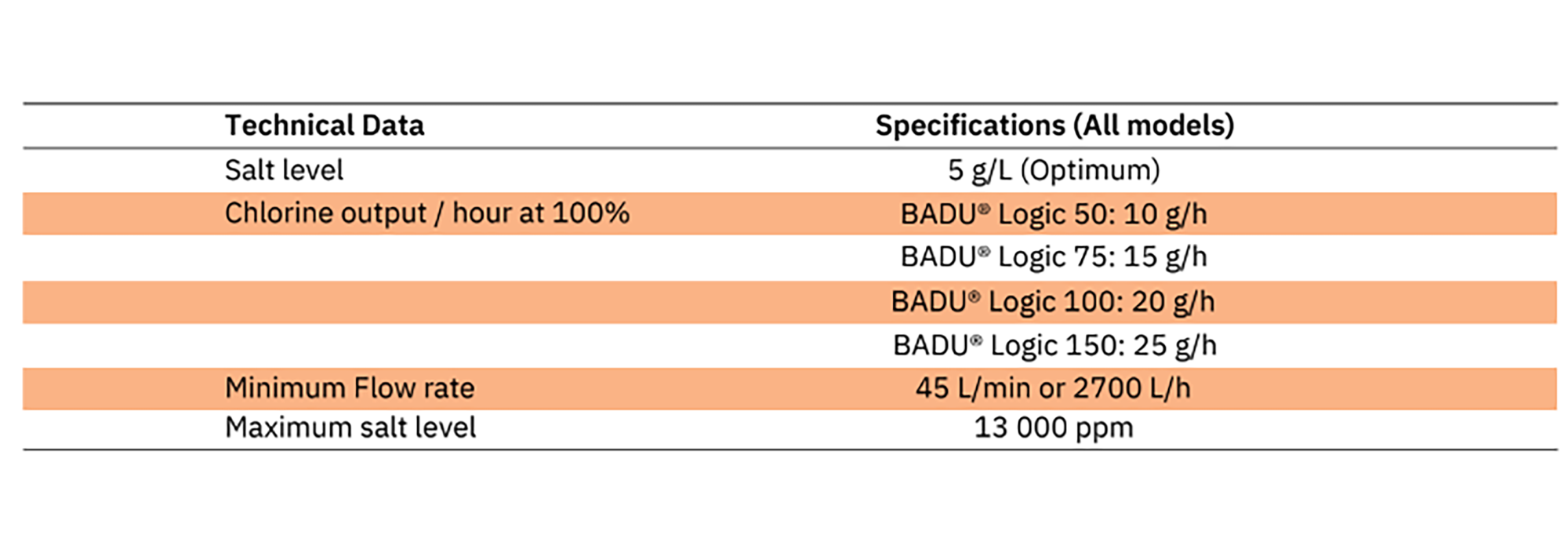The width and height of the screenshot is (1568, 549).
Task: Click registered trademark symbol in Logic 75 row
Action: point(983,252)
